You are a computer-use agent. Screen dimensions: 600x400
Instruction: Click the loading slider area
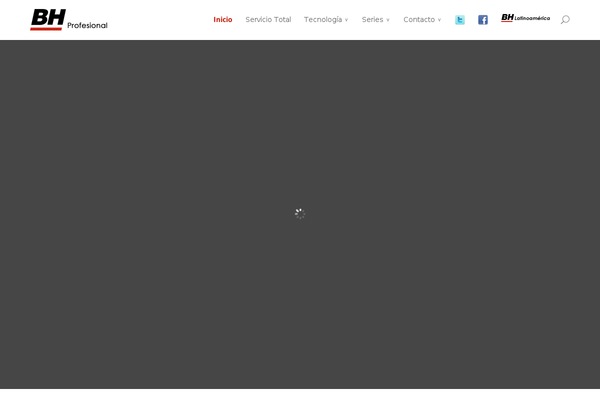pyautogui.click(x=300, y=214)
